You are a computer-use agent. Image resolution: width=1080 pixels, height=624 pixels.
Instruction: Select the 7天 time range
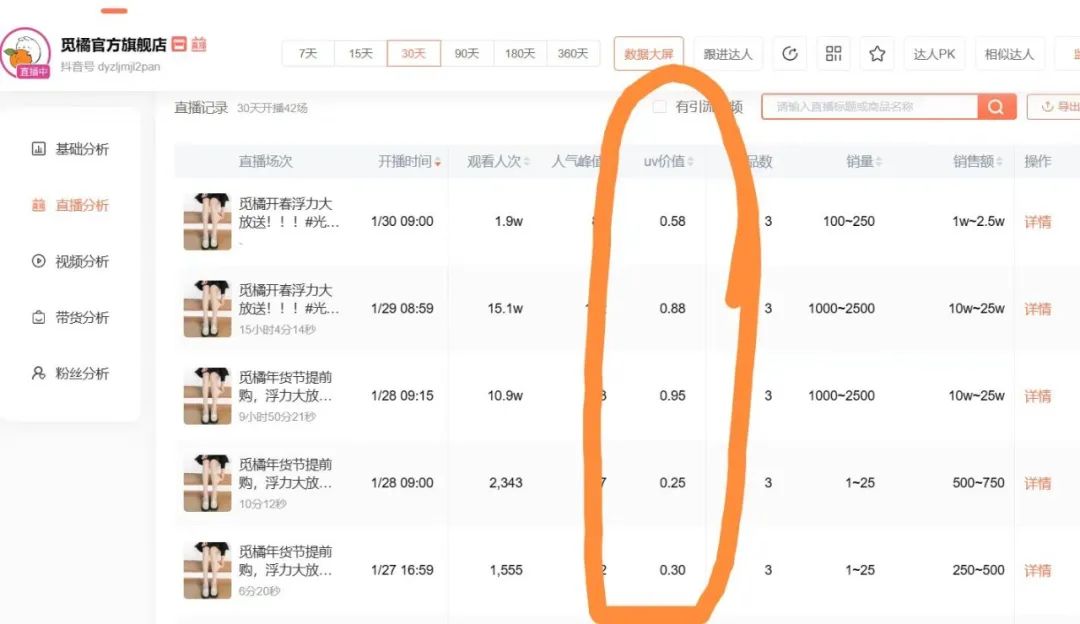click(x=308, y=54)
